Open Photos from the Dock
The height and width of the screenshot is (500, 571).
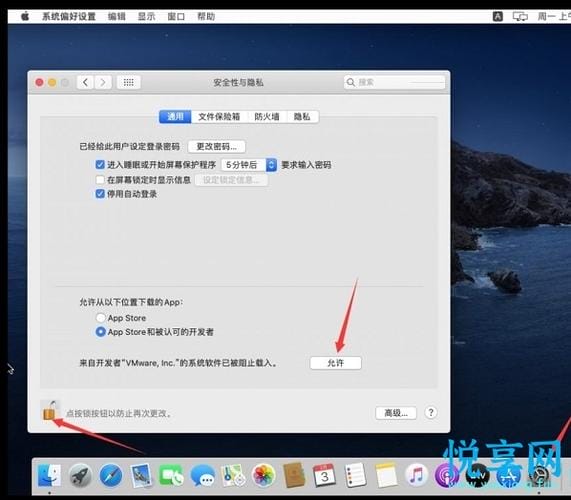(263, 475)
